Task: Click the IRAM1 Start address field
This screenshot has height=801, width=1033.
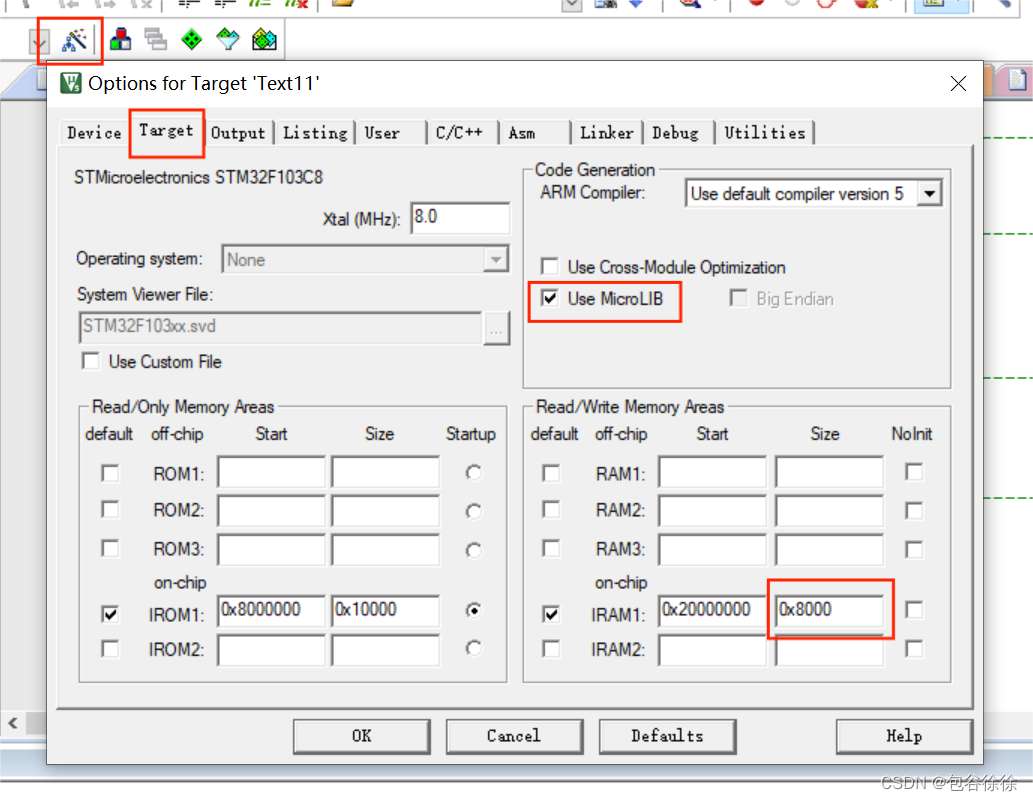Action: [713, 611]
